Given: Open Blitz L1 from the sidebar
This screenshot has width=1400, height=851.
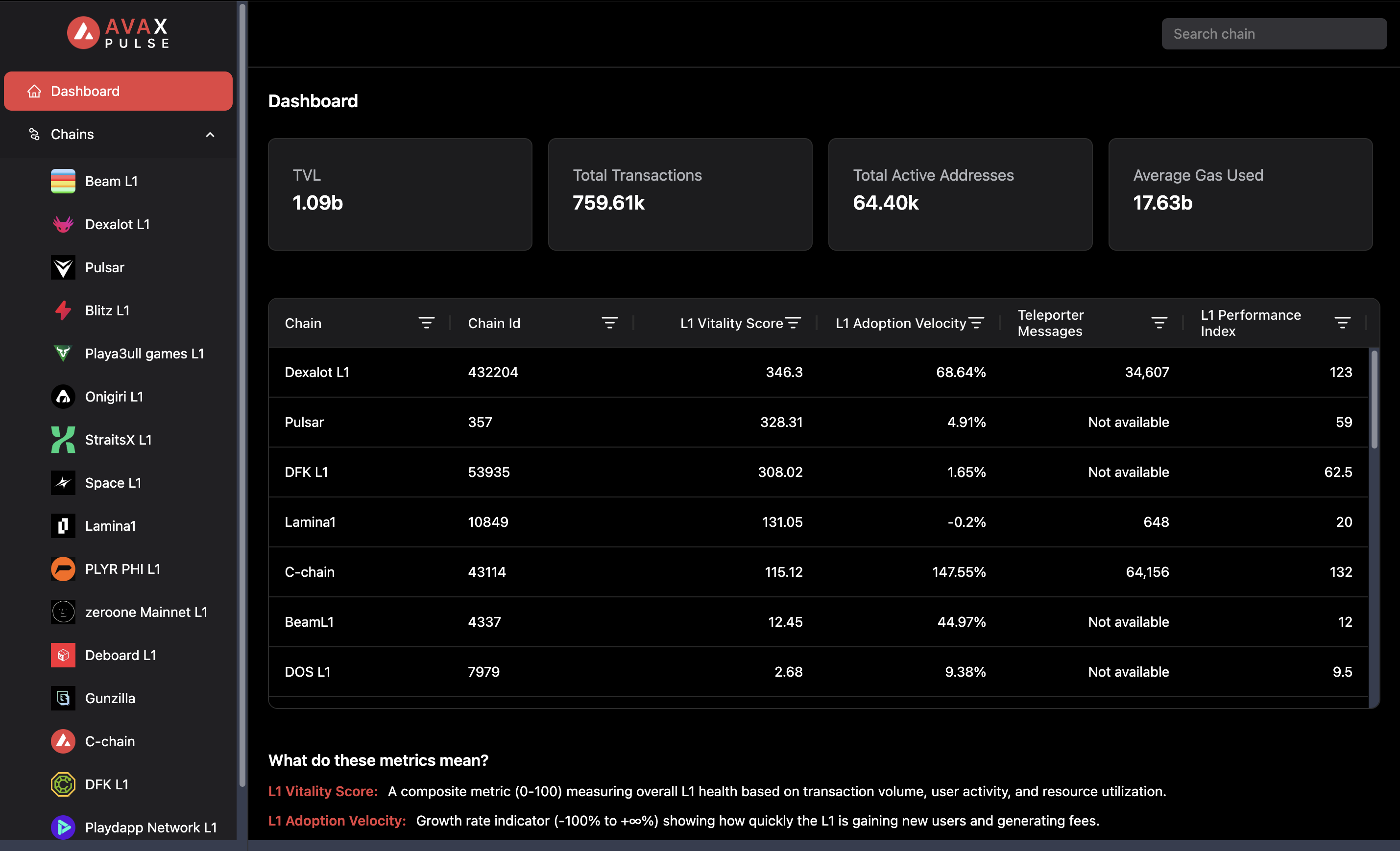Looking at the screenshot, I should pyautogui.click(x=107, y=310).
